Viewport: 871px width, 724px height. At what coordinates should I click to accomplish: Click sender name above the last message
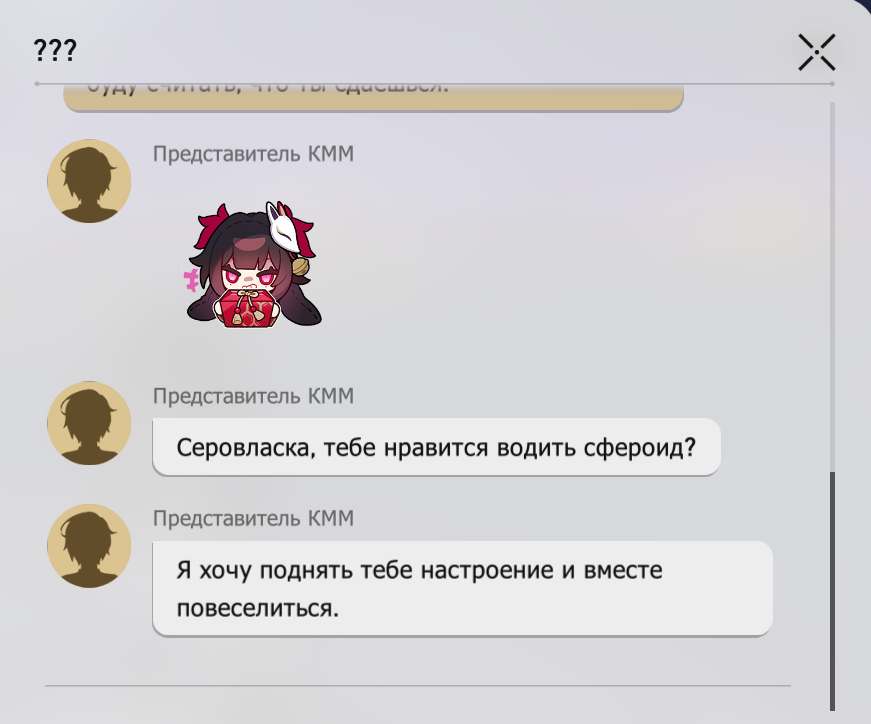coord(253,518)
